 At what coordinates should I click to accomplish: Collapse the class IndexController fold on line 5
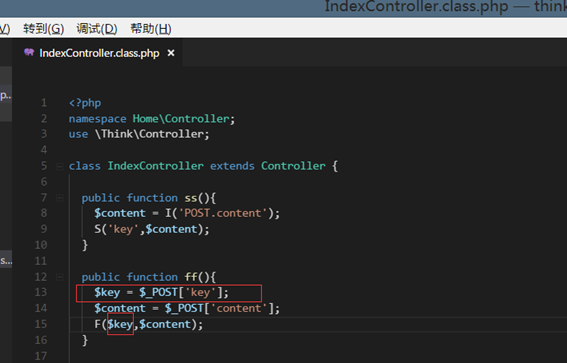pyautogui.click(x=59, y=166)
